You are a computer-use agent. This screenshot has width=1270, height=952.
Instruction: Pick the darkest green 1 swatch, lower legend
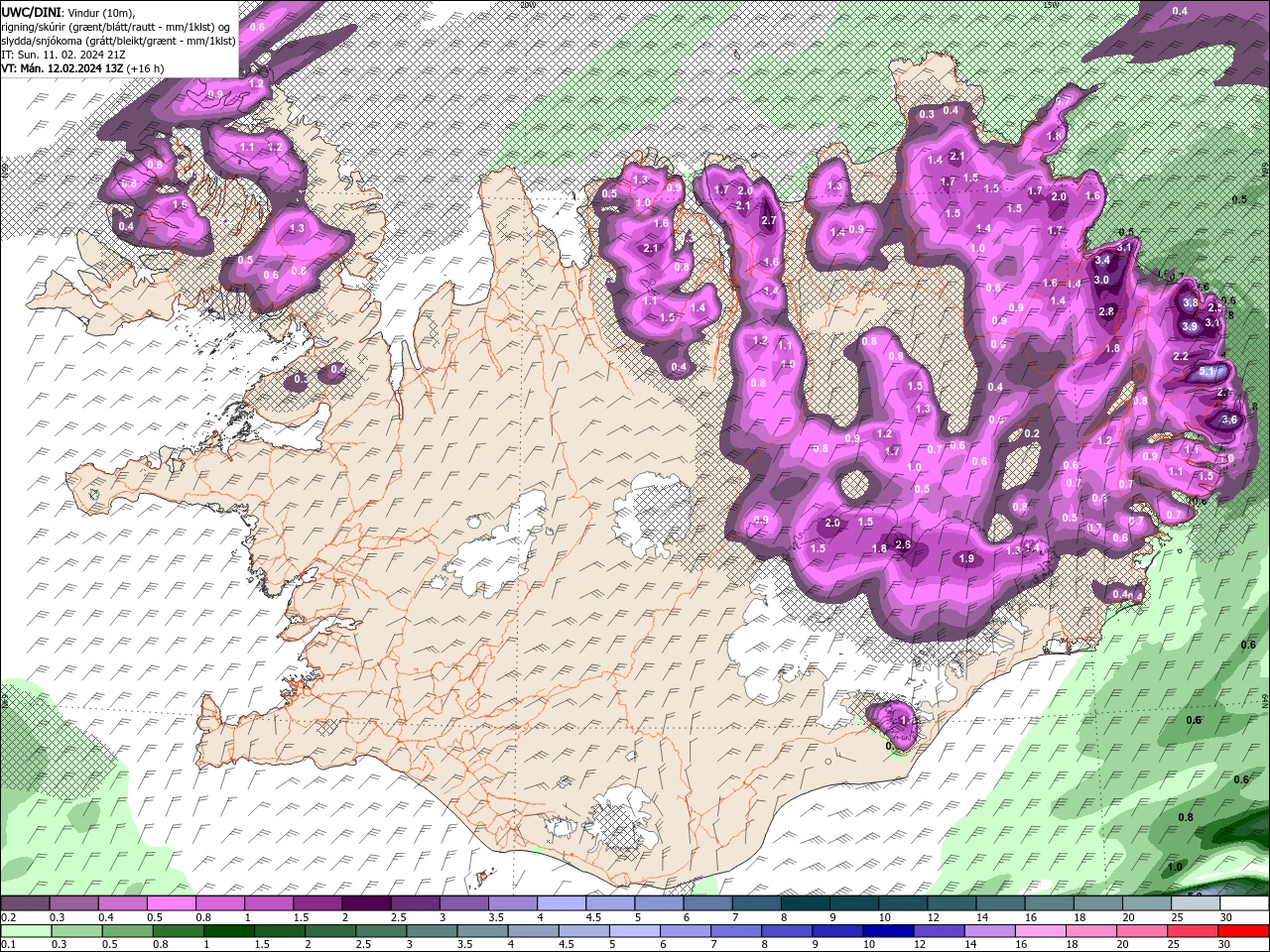click(x=228, y=930)
